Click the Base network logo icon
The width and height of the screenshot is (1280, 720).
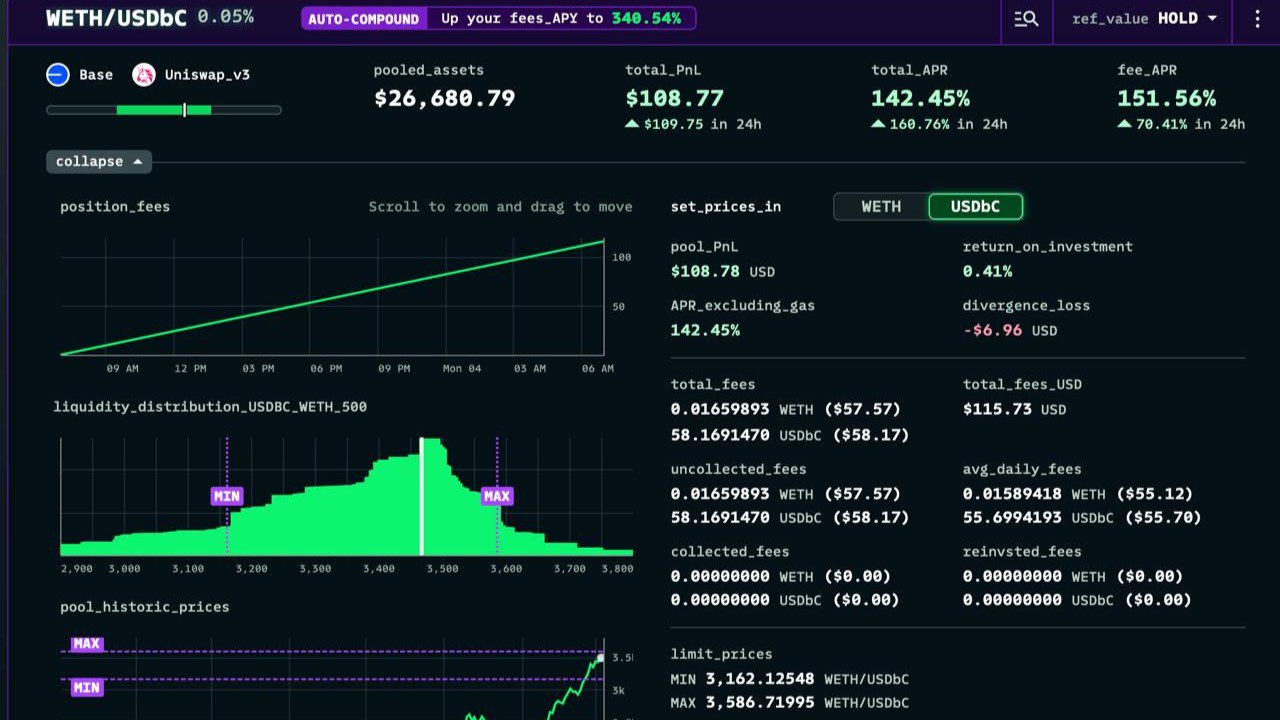point(58,75)
